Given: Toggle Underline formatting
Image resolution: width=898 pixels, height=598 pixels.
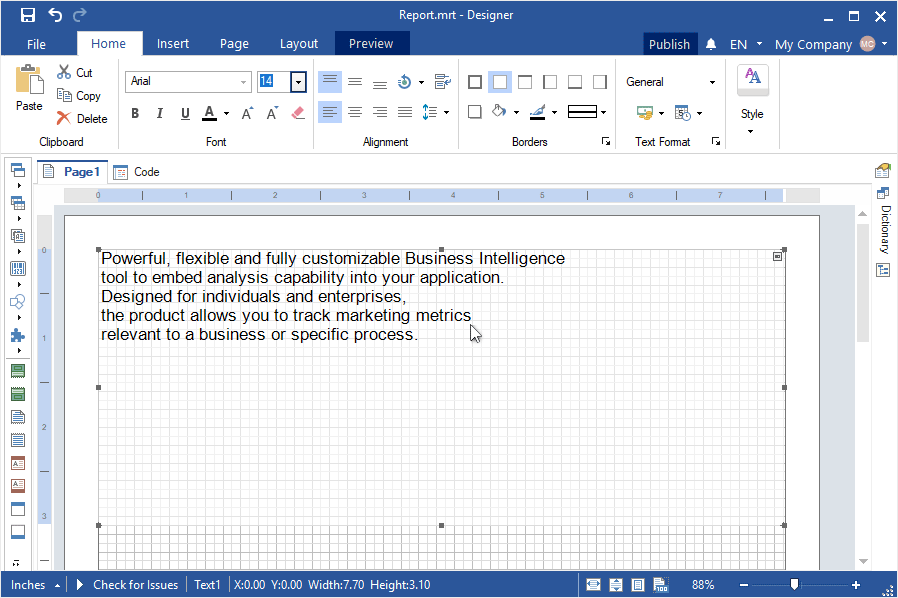Looking at the screenshot, I should pyautogui.click(x=185, y=113).
